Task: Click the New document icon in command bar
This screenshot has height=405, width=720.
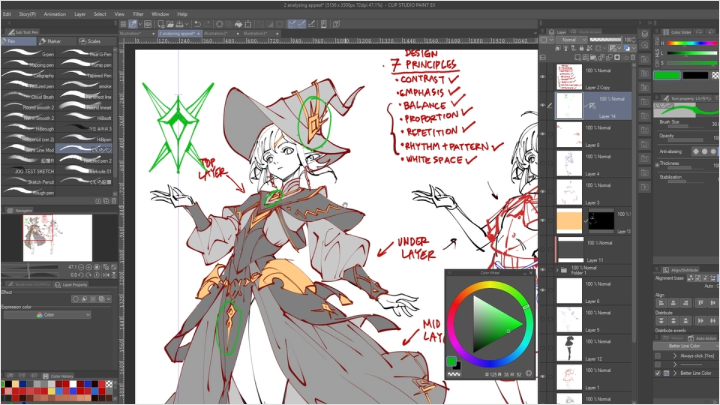Action: coord(161,24)
